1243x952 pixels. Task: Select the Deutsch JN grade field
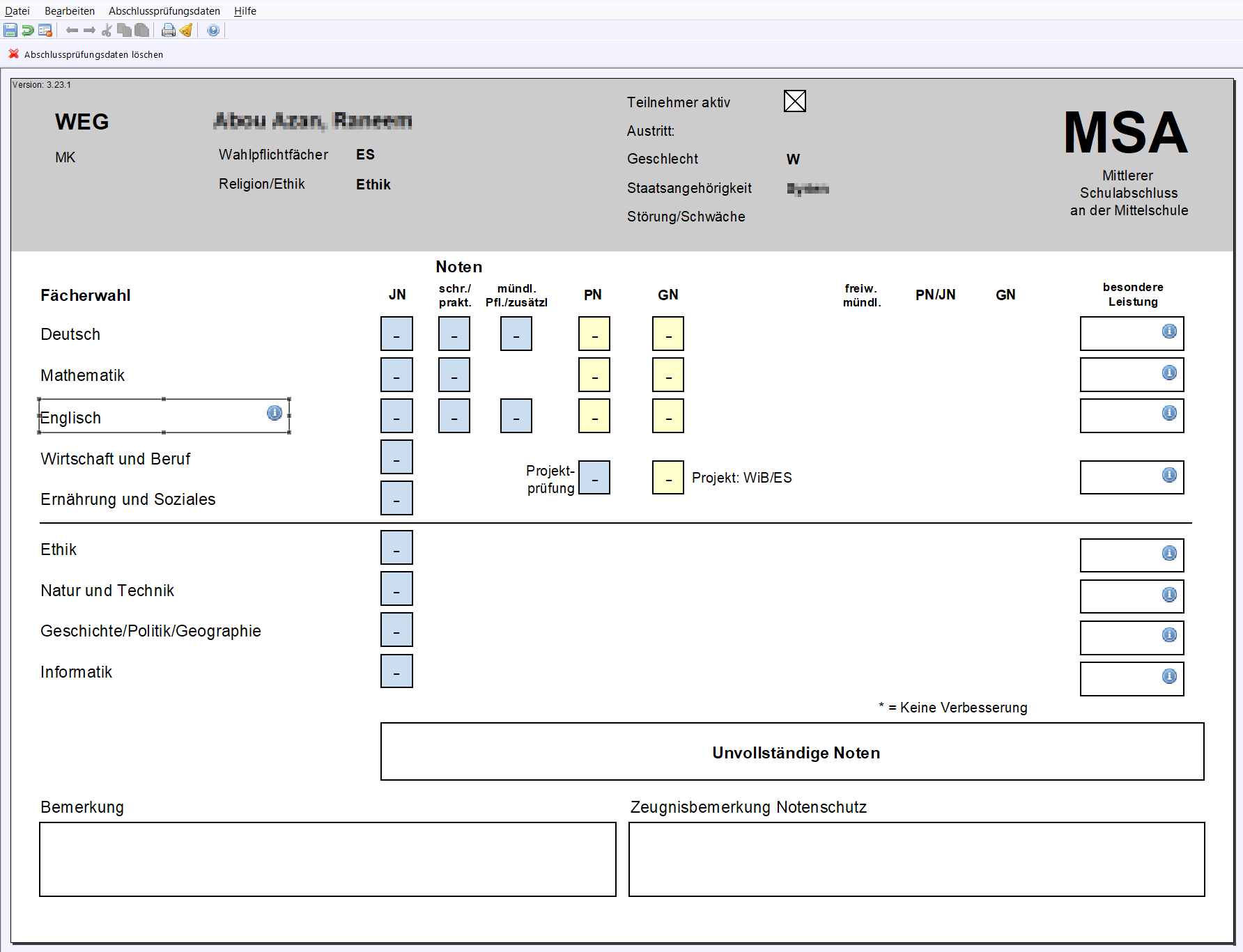click(x=396, y=334)
